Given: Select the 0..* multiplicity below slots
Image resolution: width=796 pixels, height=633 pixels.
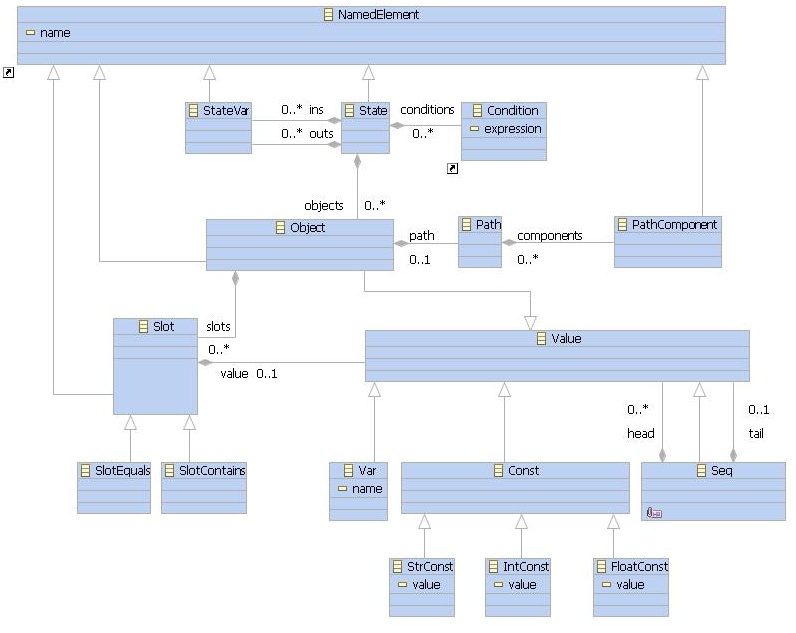Looking at the screenshot, I should [219, 350].
